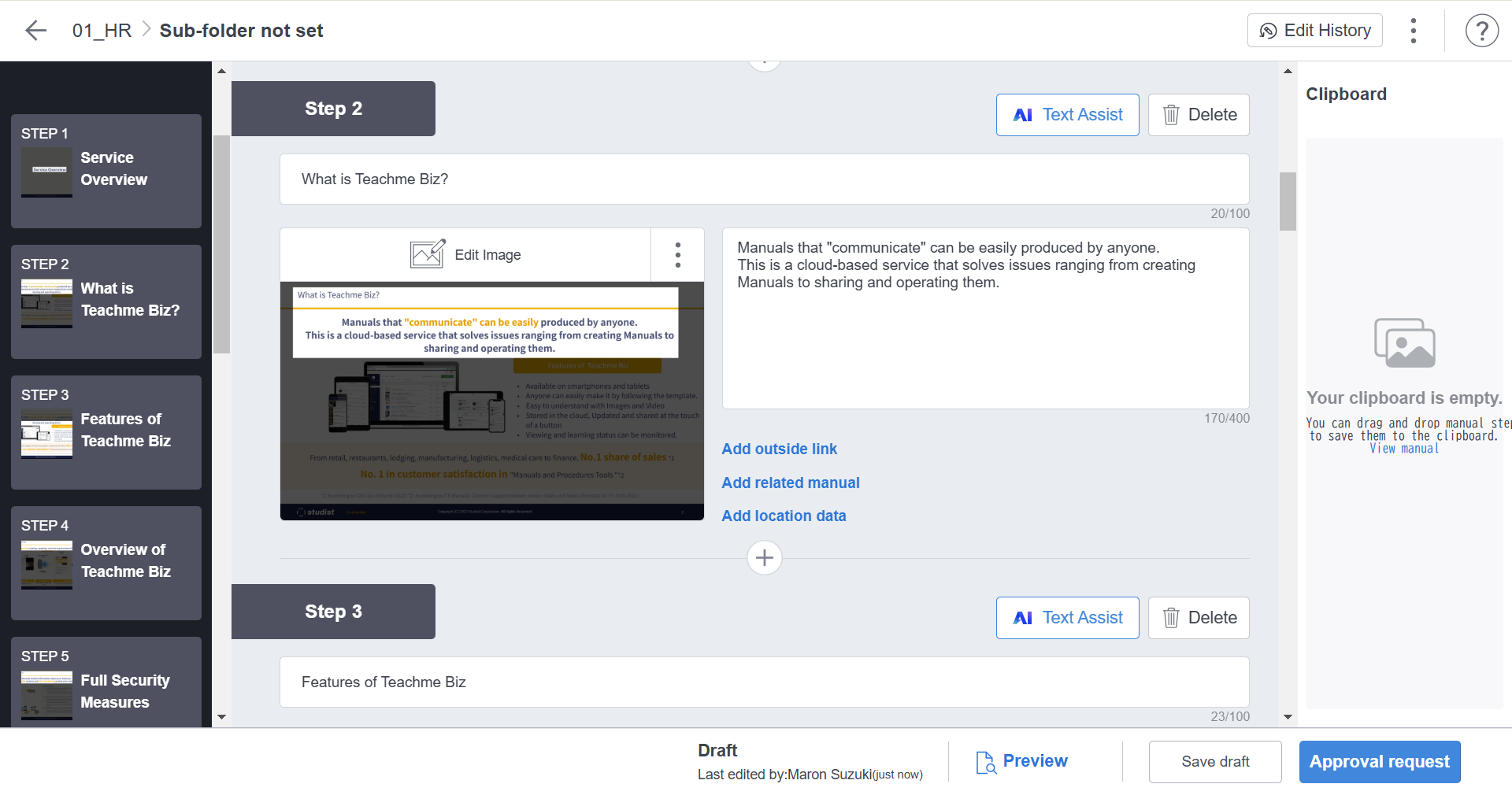Delete Step 3 with trash button

tap(1199, 618)
